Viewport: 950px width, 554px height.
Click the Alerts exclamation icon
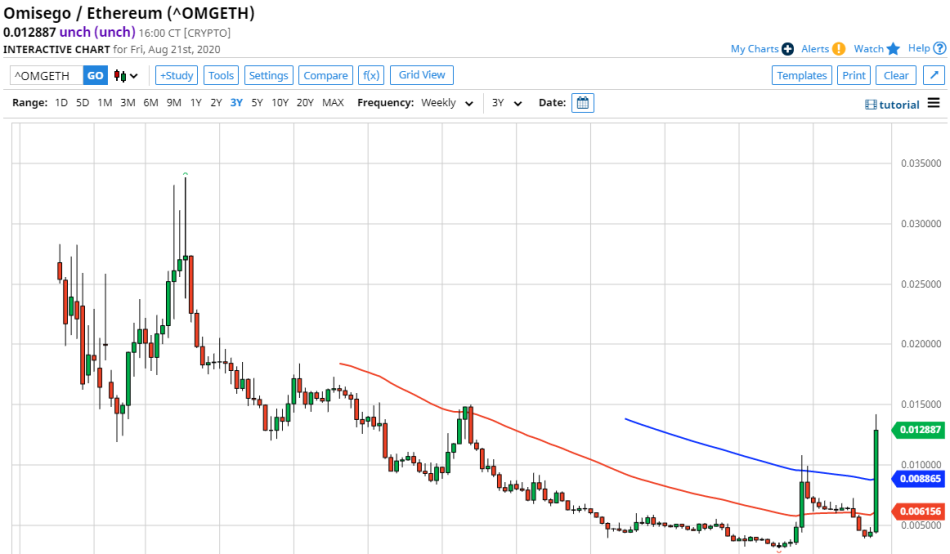click(x=839, y=49)
